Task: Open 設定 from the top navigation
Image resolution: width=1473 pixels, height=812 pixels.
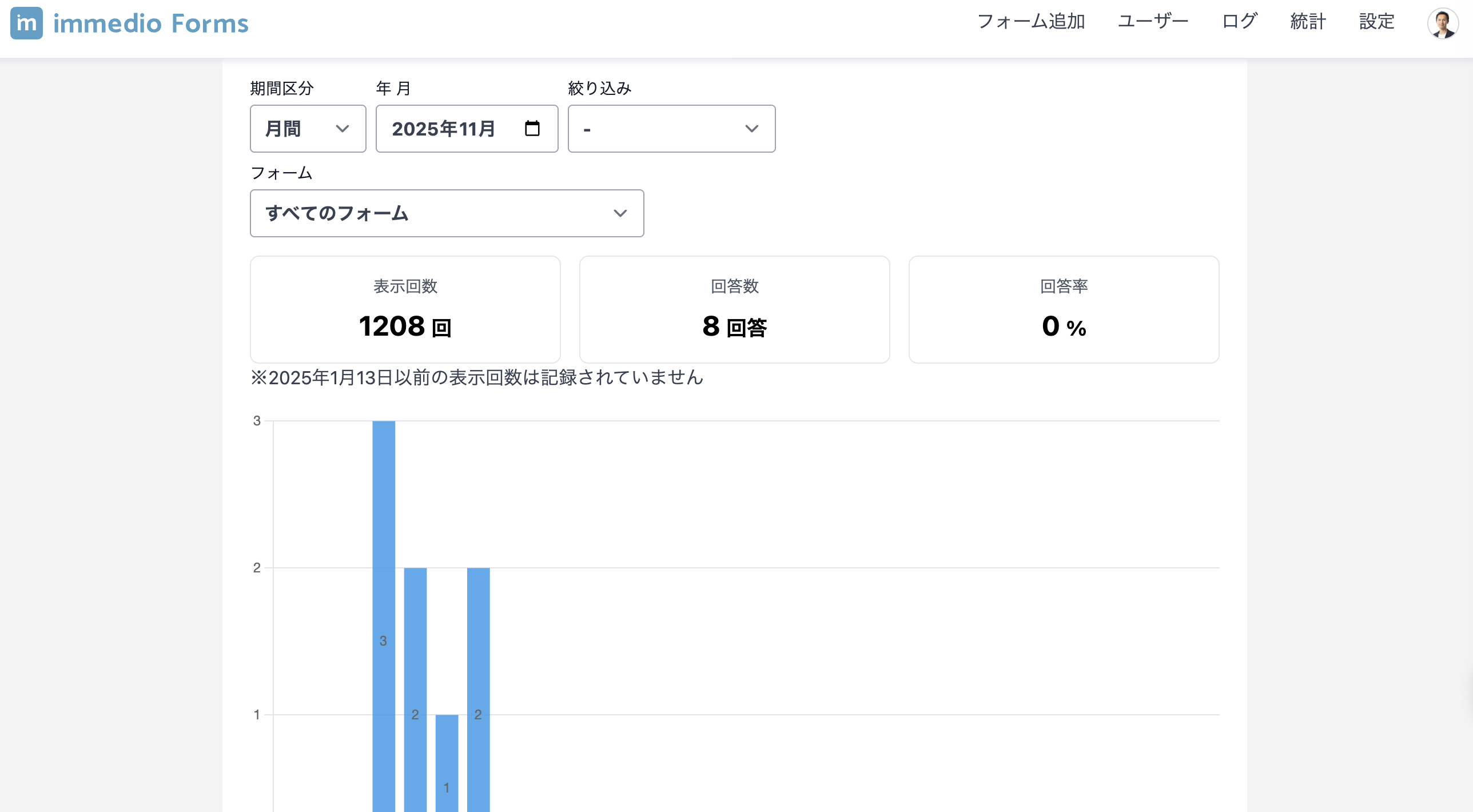Action: 1376,22
